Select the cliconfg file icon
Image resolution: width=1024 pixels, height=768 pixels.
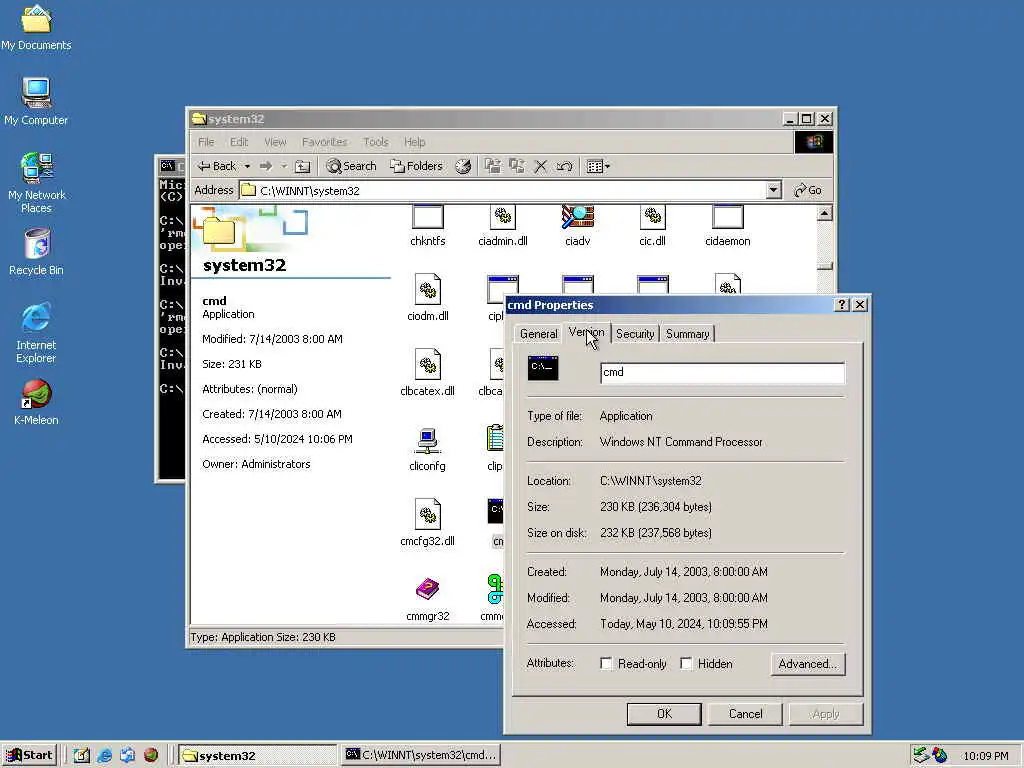click(x=428, y=448)
